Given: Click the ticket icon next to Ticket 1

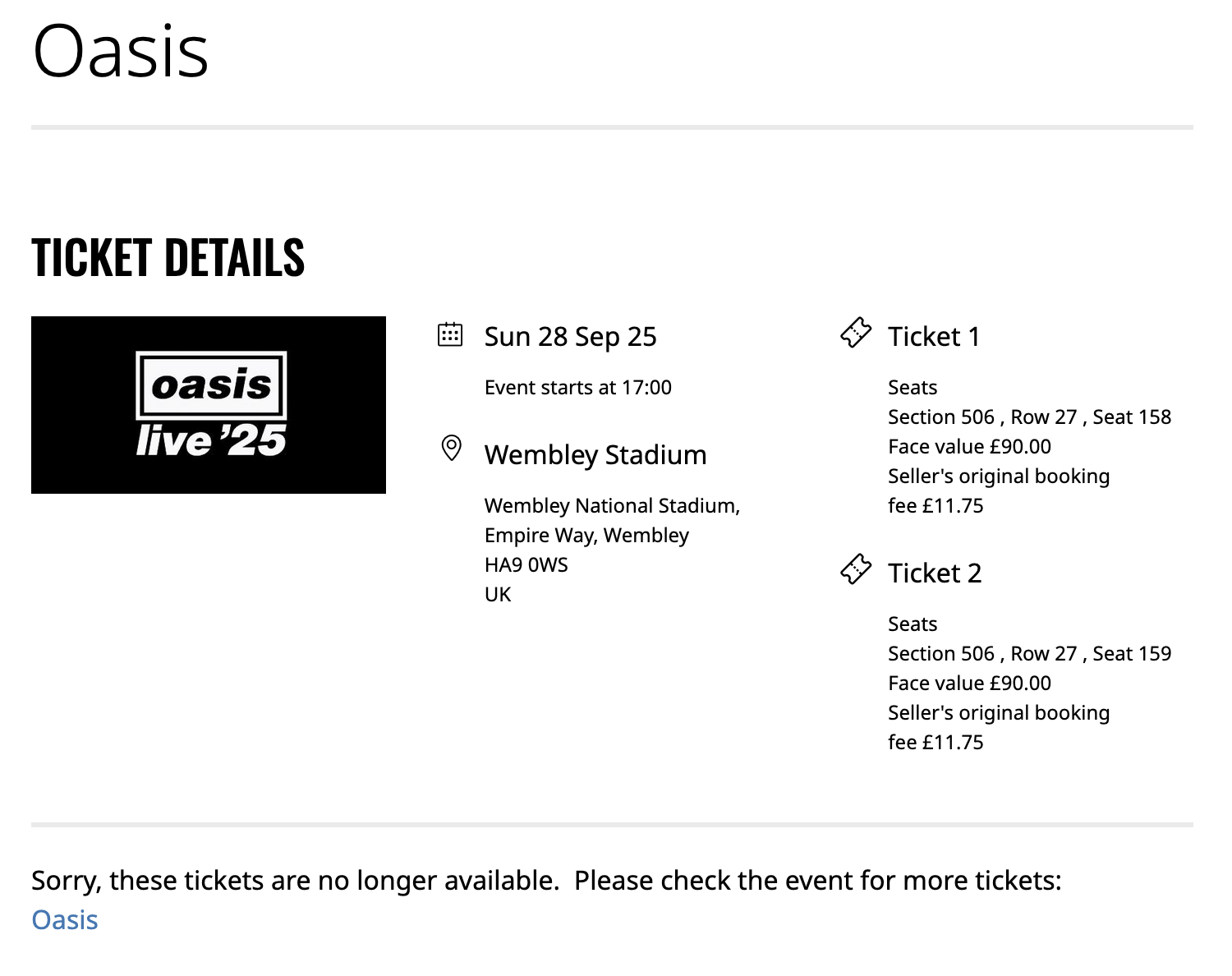Looking at the screenshot, I should 855,333.
